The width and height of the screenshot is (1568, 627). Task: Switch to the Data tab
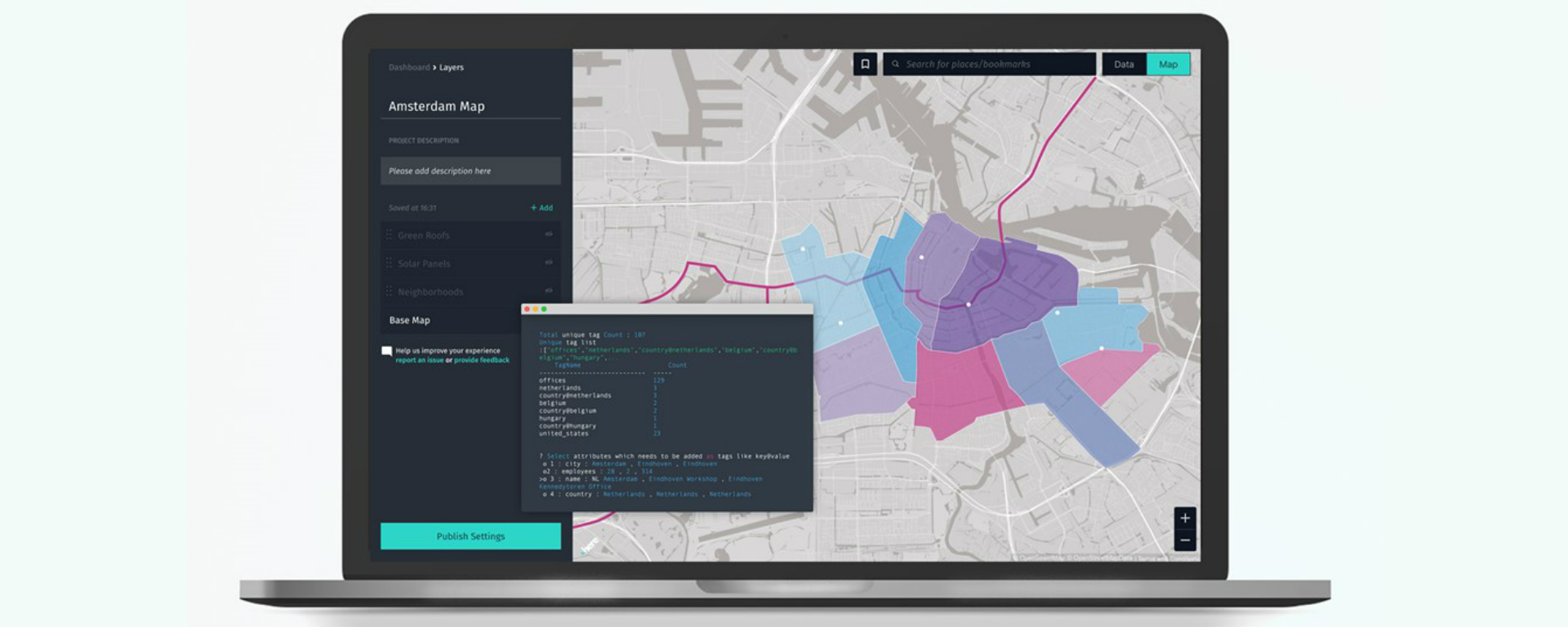pyautogui.click(x=1124, y=64)
